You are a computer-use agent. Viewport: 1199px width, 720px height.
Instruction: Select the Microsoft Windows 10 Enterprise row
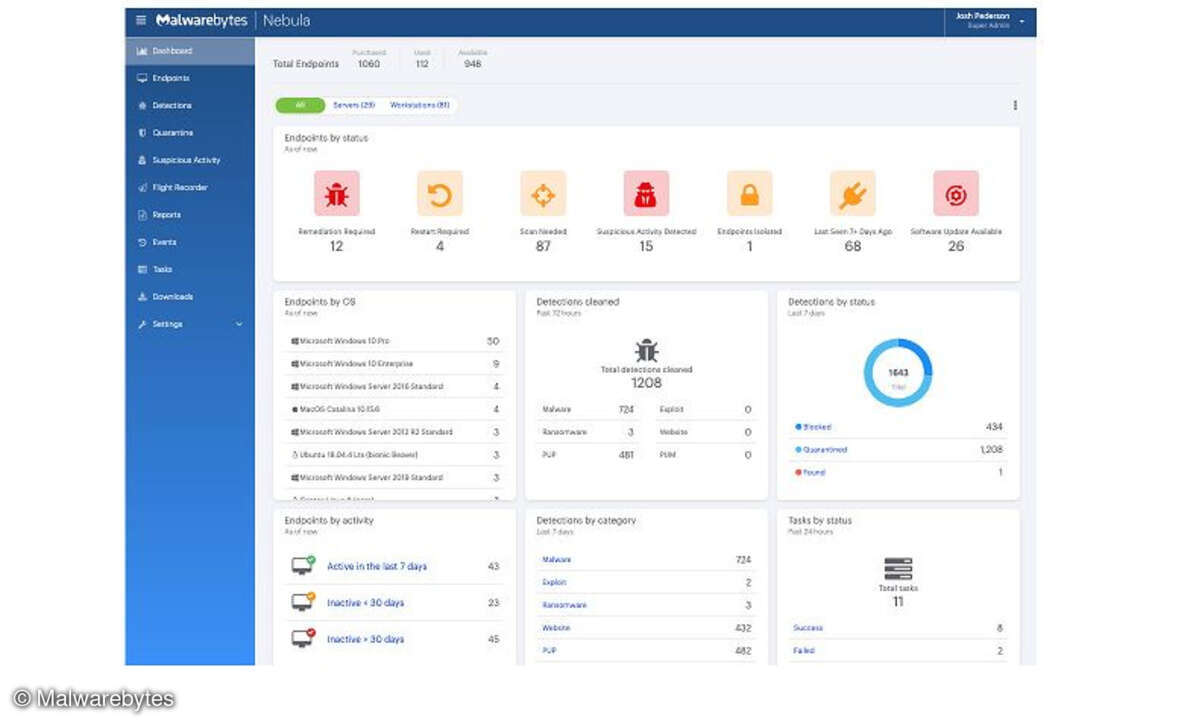395,364
